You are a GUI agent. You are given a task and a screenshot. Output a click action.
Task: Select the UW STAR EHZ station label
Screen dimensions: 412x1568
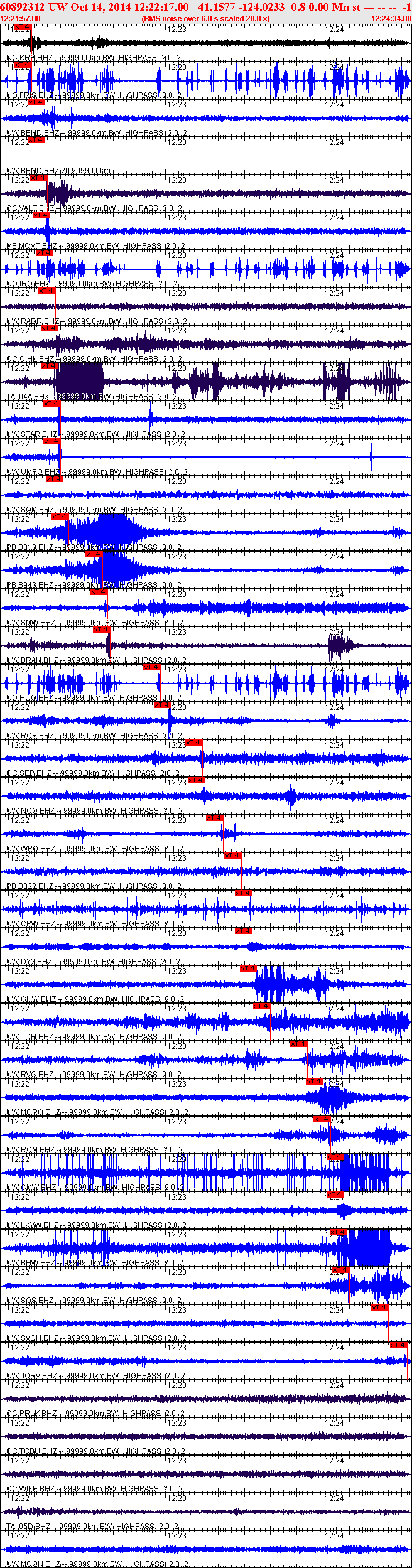pyautogui.click(x=32, y=434)
